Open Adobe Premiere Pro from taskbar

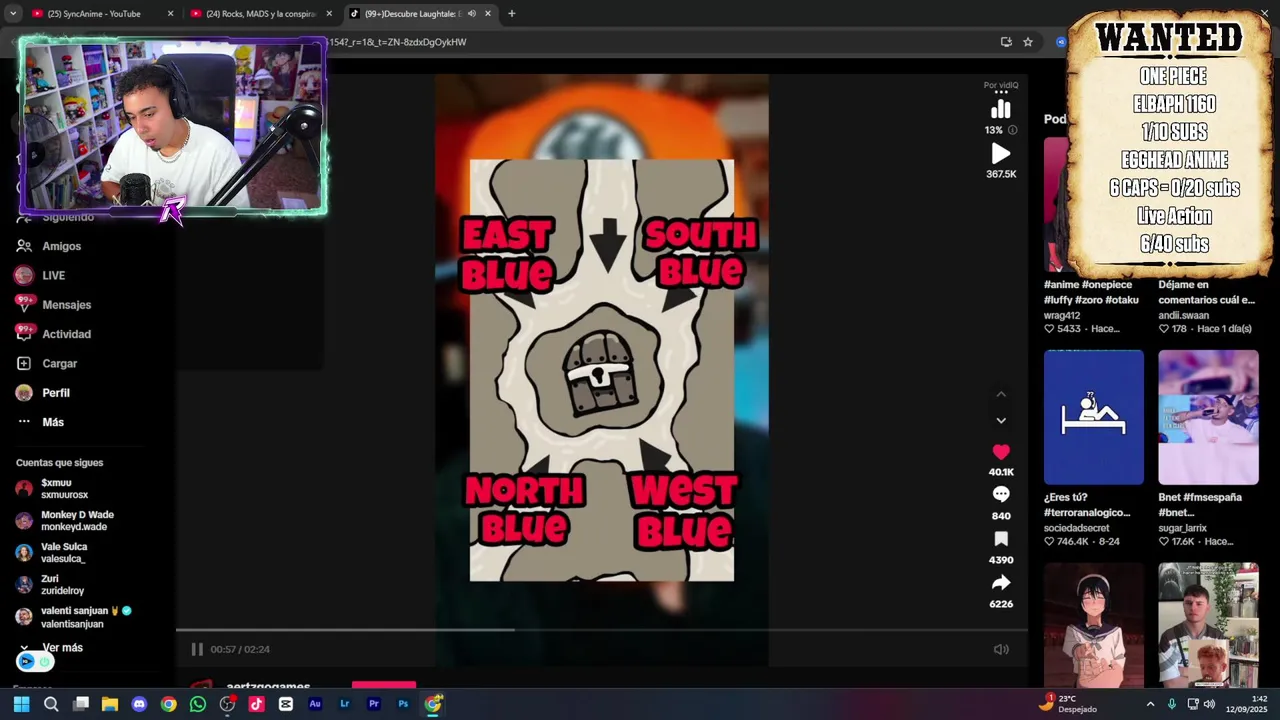point(374,704)
